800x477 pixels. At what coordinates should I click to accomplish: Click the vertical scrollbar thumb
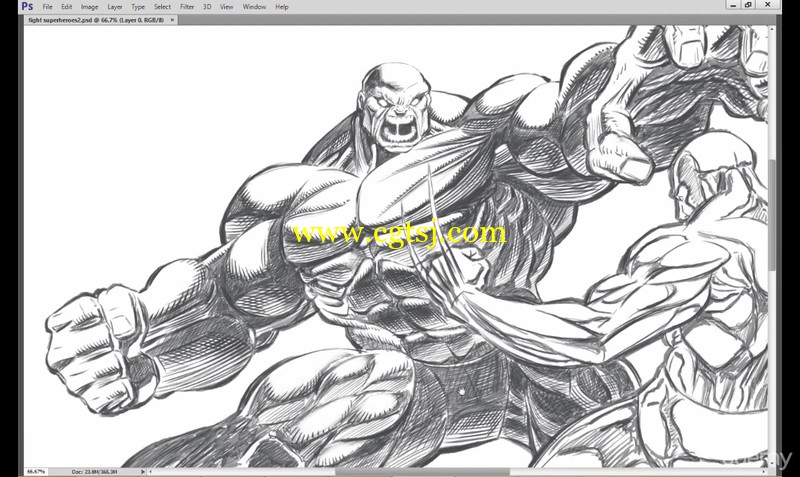772,214
